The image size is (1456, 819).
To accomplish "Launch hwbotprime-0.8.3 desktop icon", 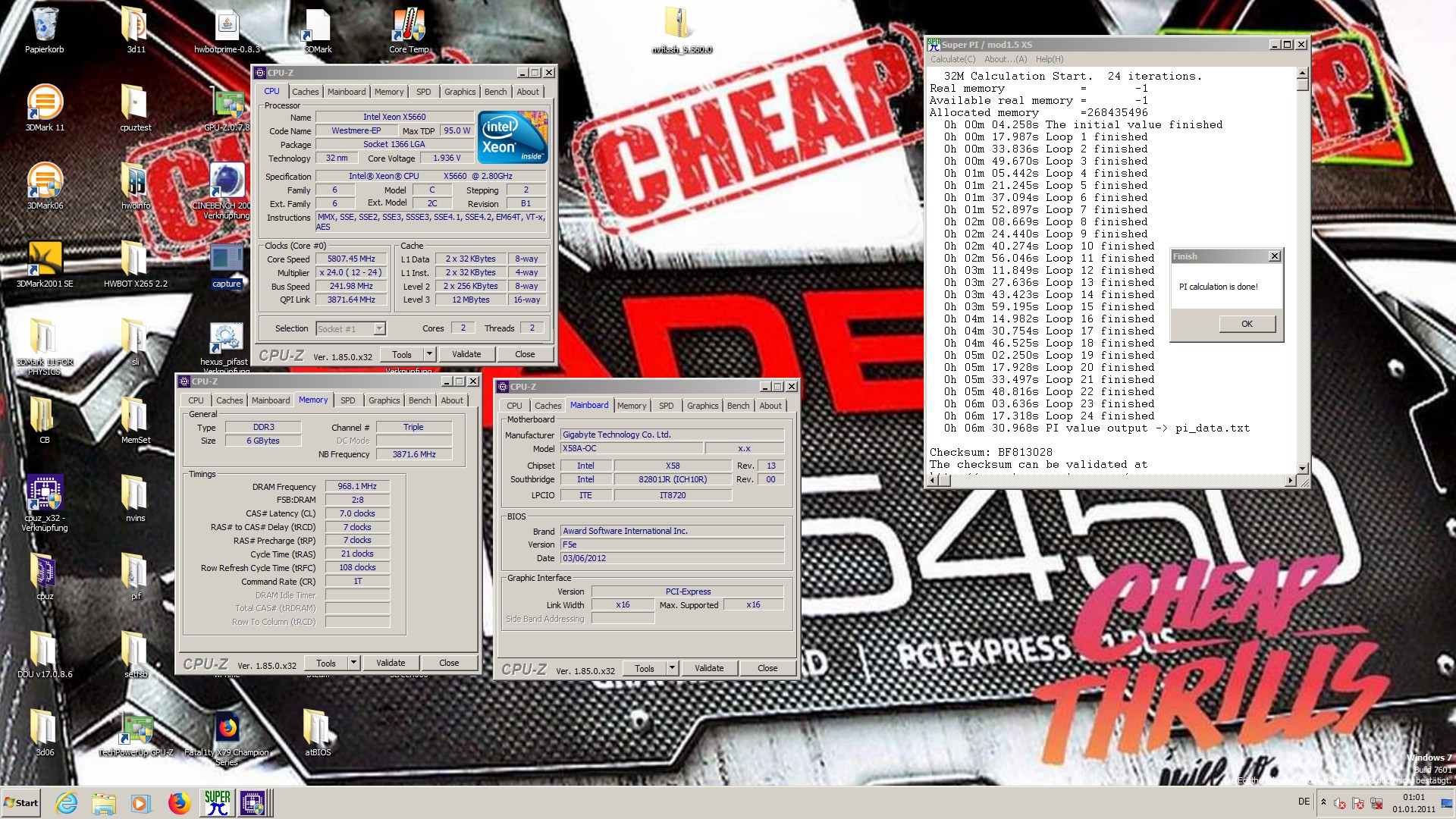I will [227, 30].
